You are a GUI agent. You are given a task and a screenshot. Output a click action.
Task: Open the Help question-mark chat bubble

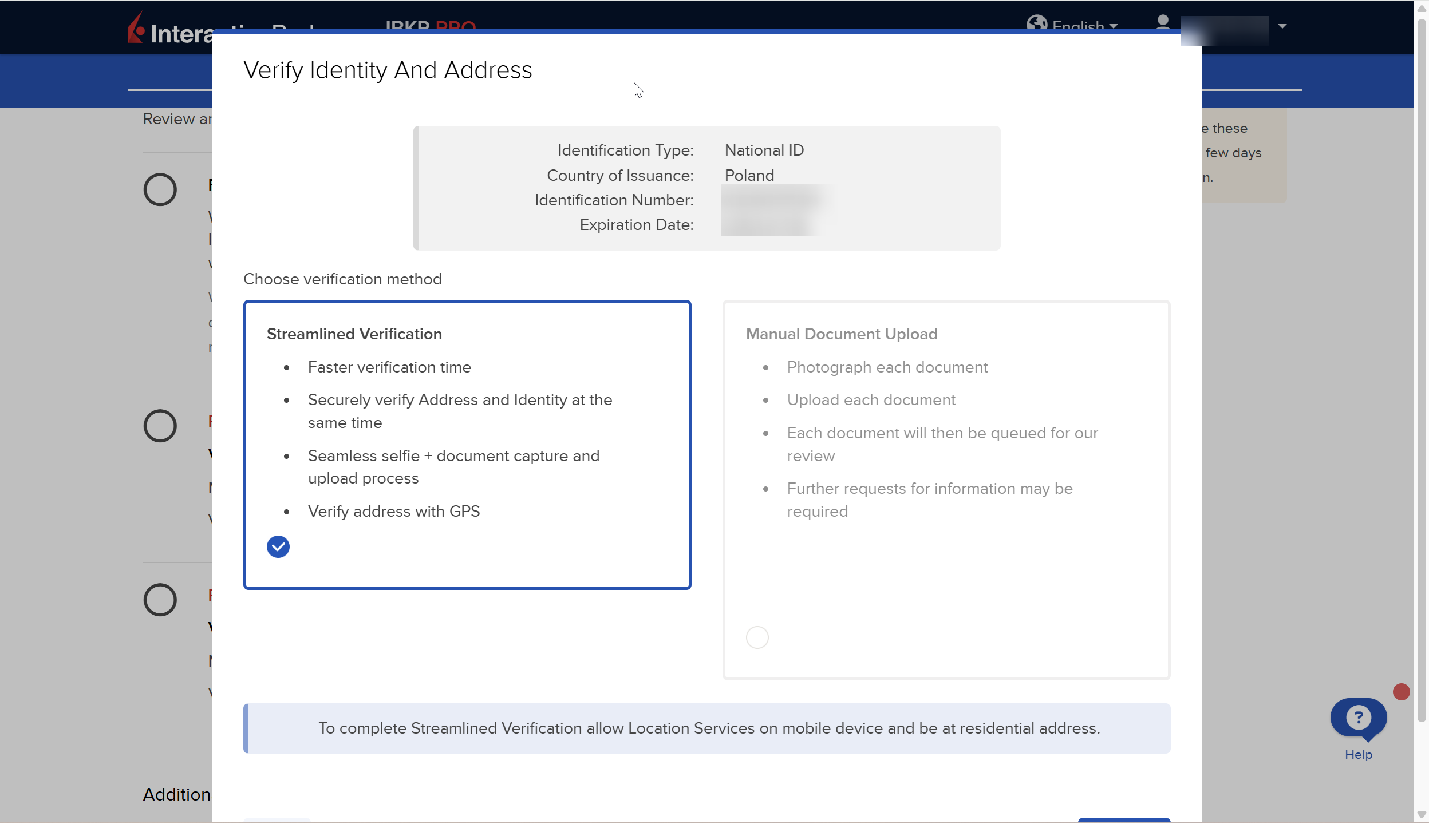tap(1358, 718)
